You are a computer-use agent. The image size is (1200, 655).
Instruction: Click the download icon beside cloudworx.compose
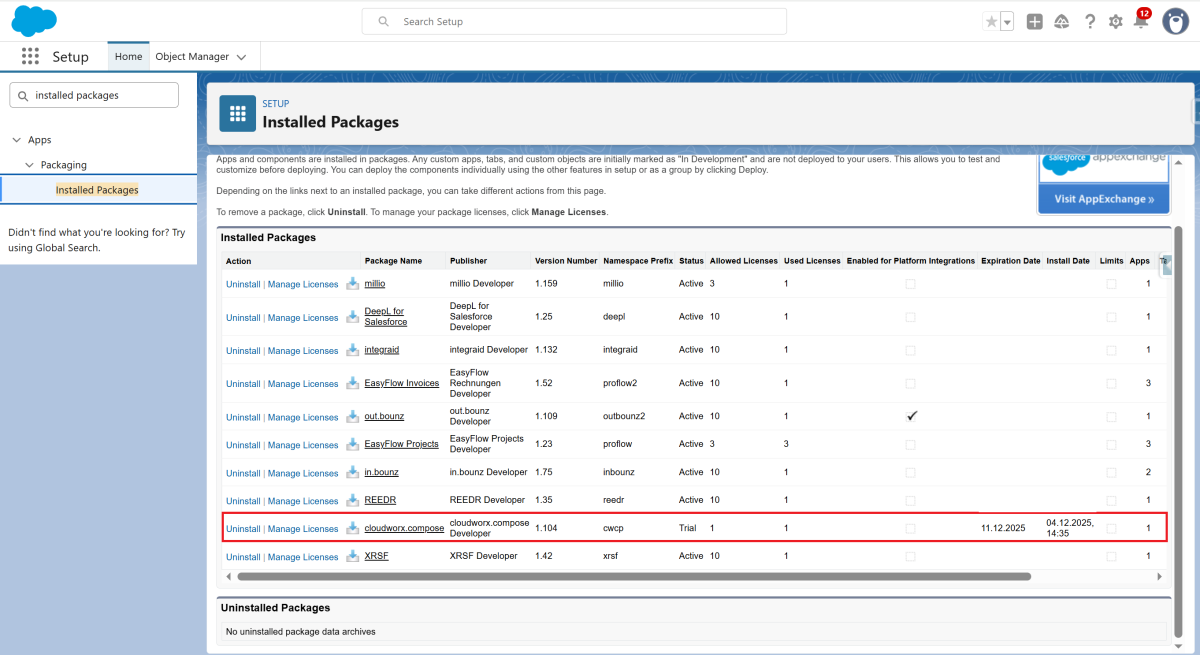click(352, 528)
